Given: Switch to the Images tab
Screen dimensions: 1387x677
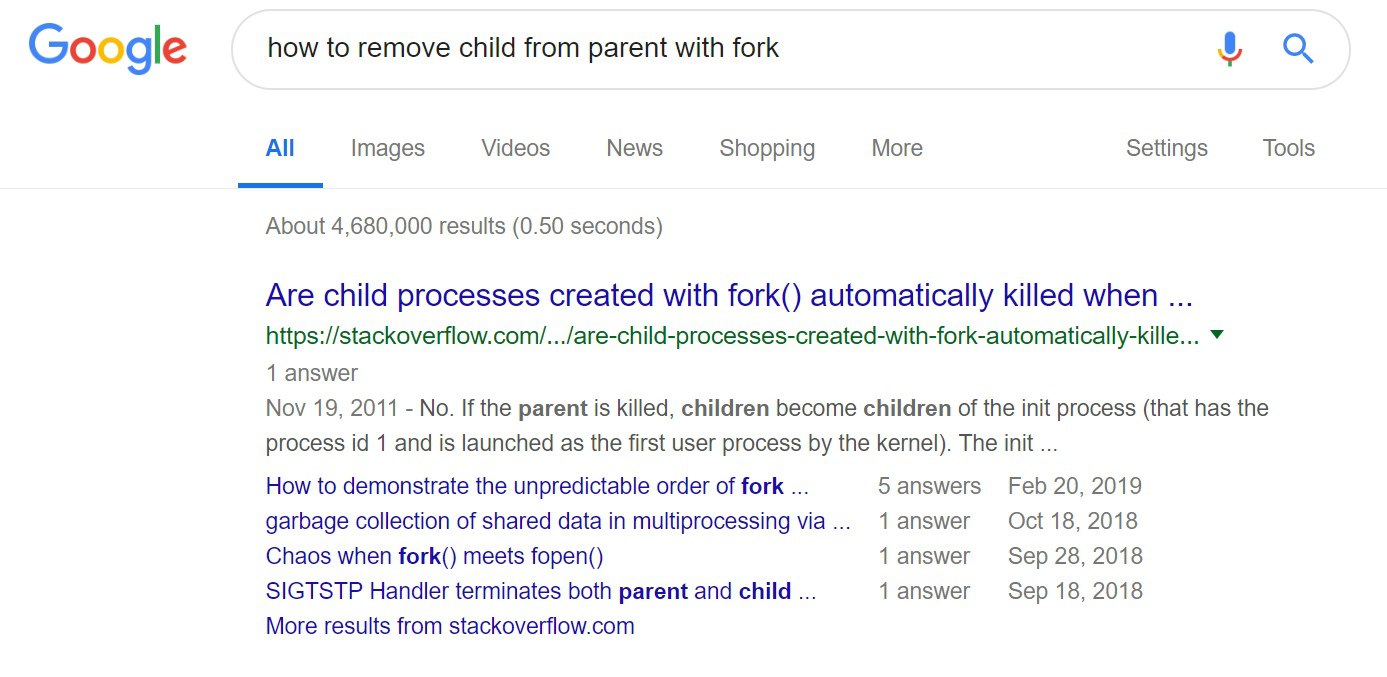Looking at the screenshot, I should [387, 149].
